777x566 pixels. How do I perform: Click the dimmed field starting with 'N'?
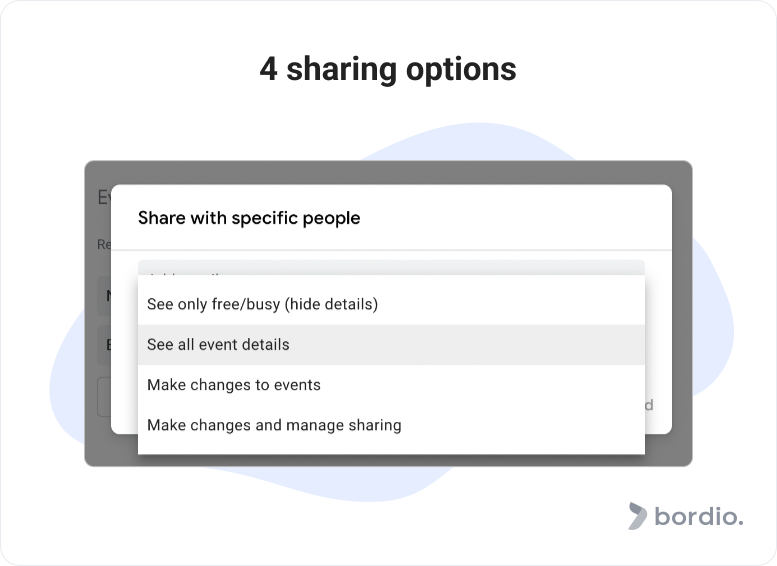pyautogui.click(x=104, y=296)
